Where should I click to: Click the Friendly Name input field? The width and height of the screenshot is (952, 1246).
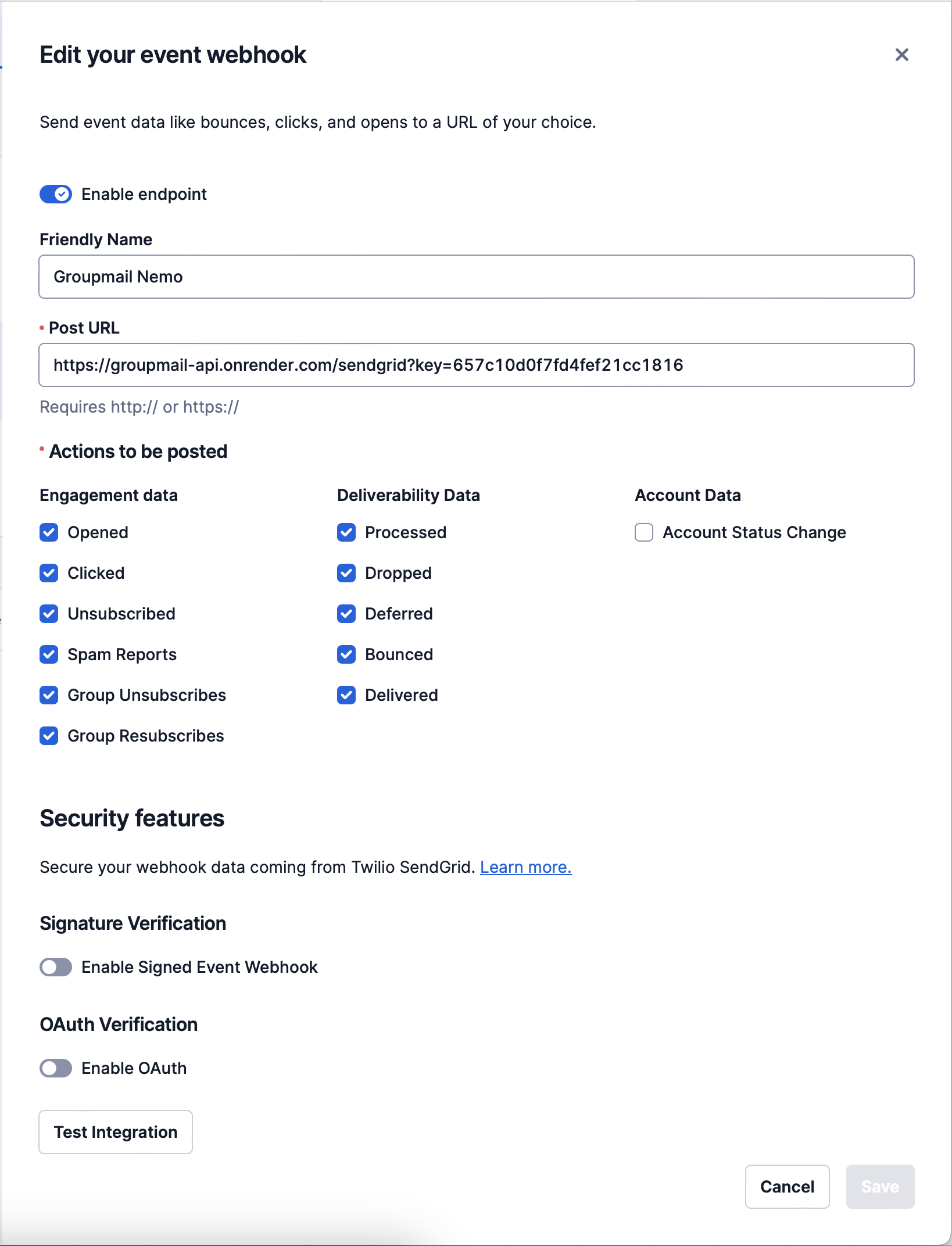[x=476, y=277]
